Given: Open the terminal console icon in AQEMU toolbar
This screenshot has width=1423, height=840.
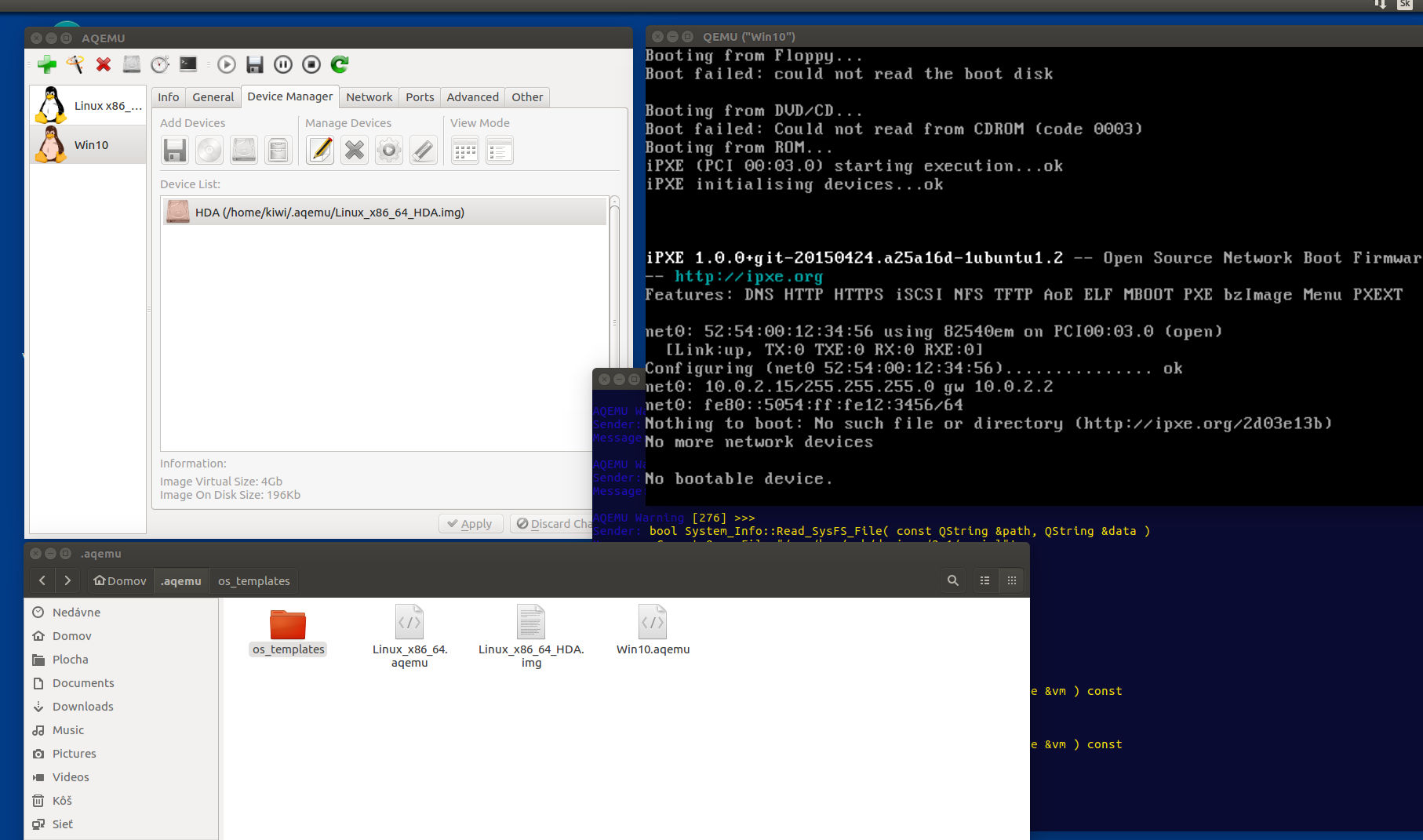Looking at the screenshot, I should (x=188, y=64).
